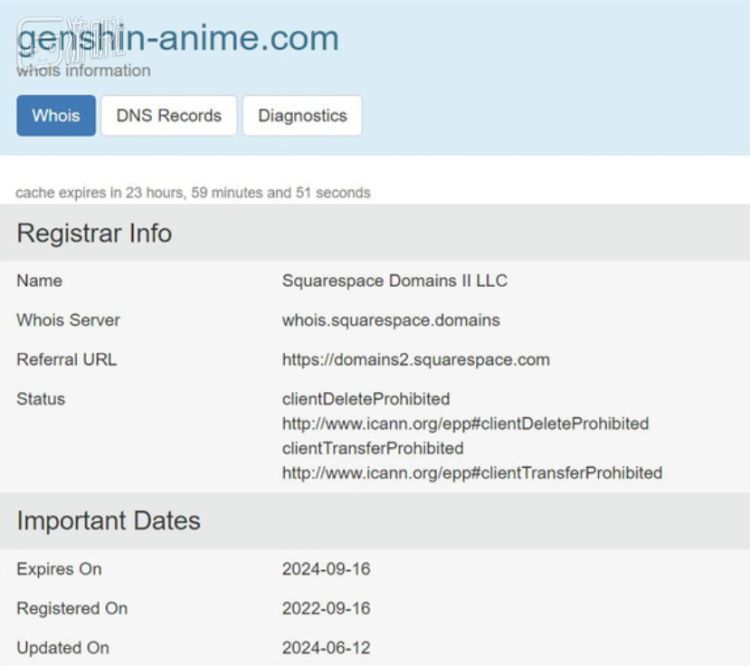Viewport: 750px width, 666px height.
Task: Click the whois information subtitle
Action: 83,70
